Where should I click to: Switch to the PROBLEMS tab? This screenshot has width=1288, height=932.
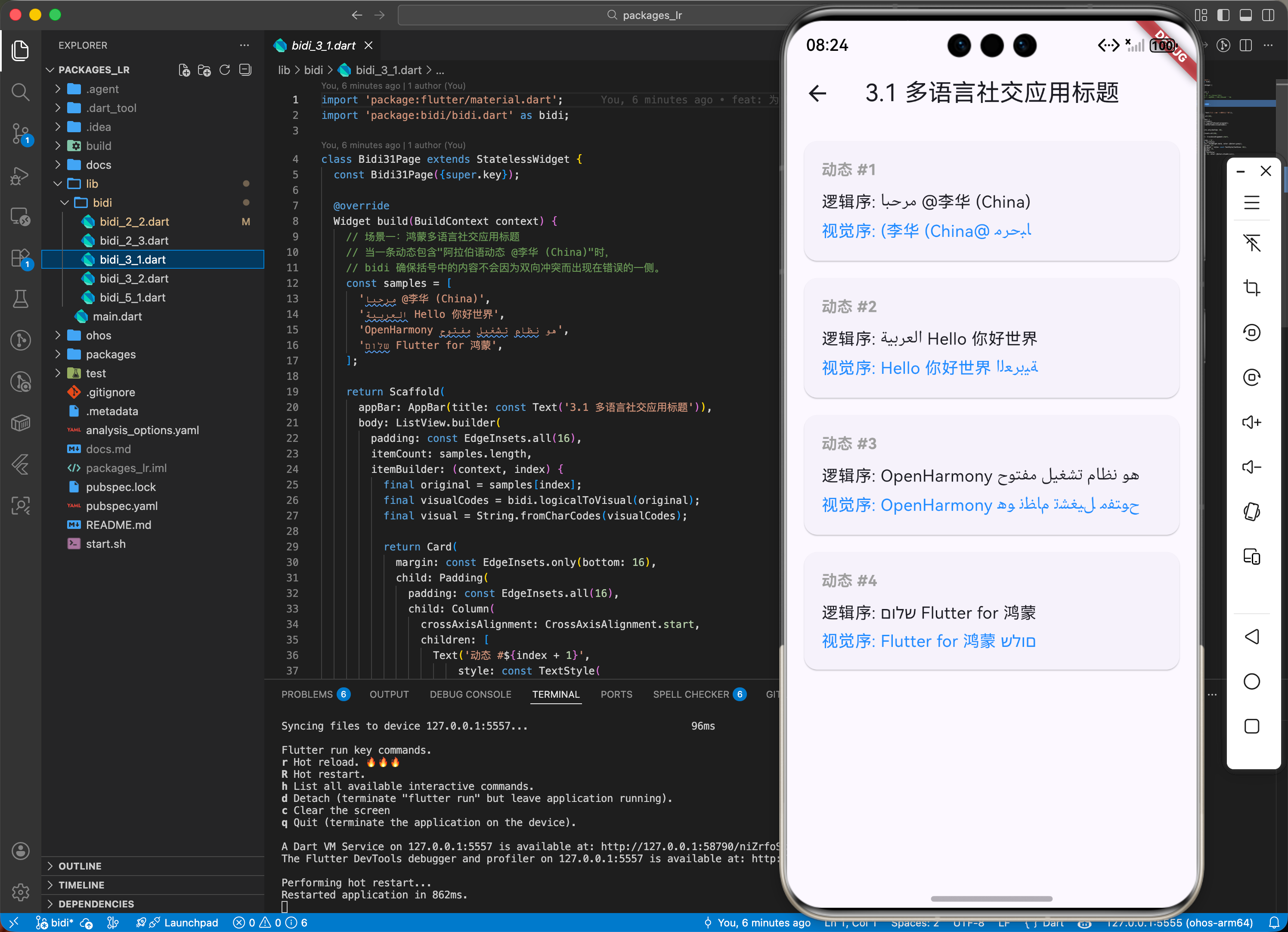tap(307, 694)
